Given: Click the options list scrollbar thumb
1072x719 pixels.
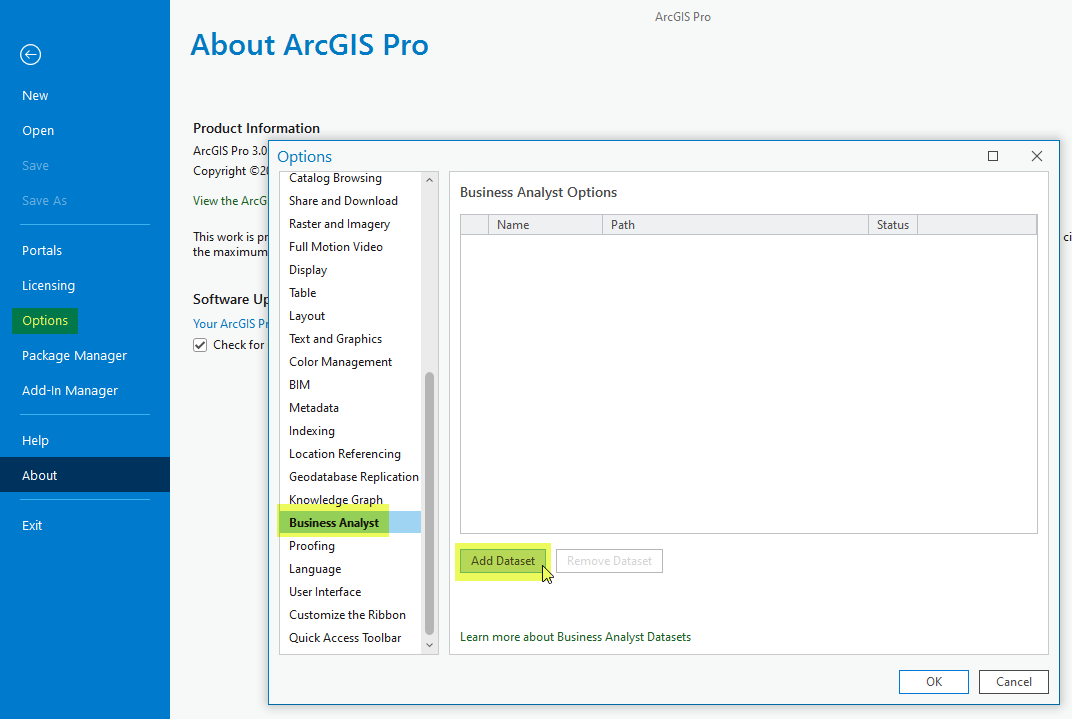Looking at the screenshot, I should 429,503.
